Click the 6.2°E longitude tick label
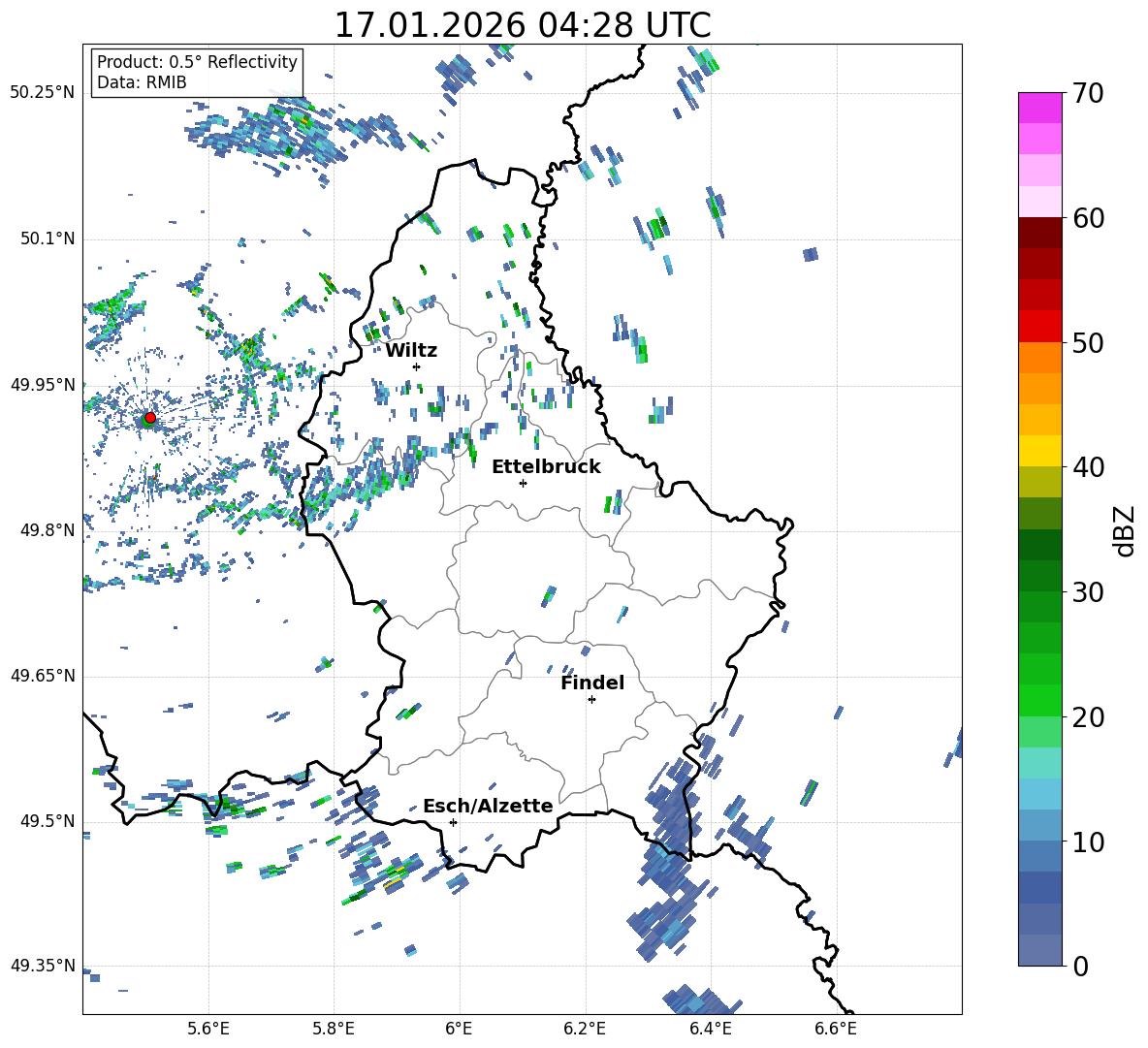The image size is (1148, 1048). (585, 1028)
